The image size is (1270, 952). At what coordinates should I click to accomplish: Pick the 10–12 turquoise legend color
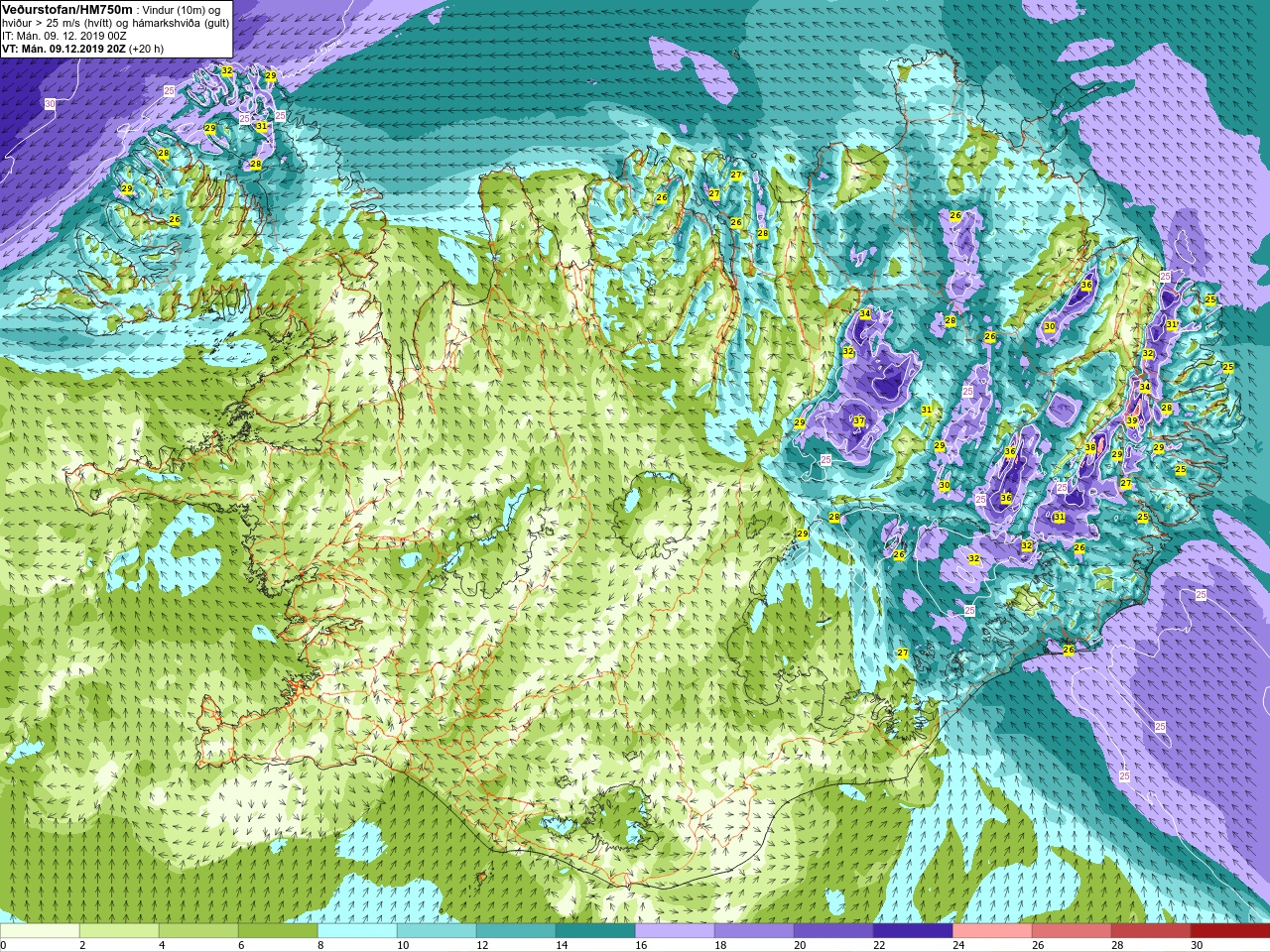437,931
